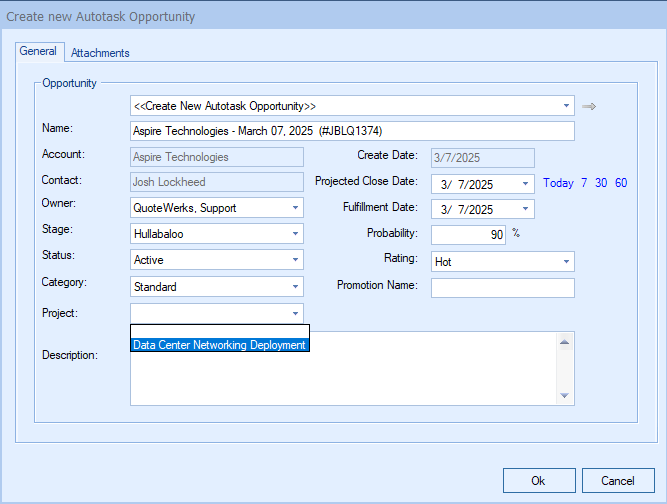Click the 30 days shortcut link
The height and width of the screenshot is (504, 667).
602,183
